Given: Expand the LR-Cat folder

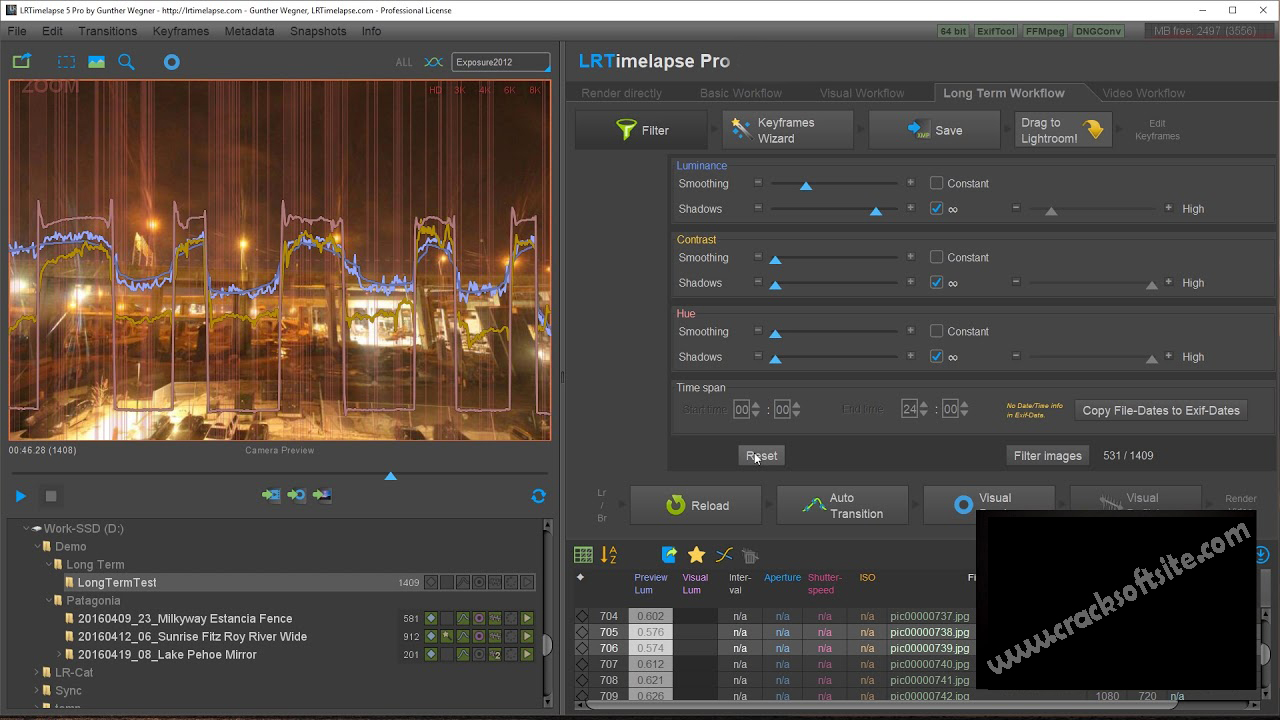Looking at the screenshot, I should 37,672.
